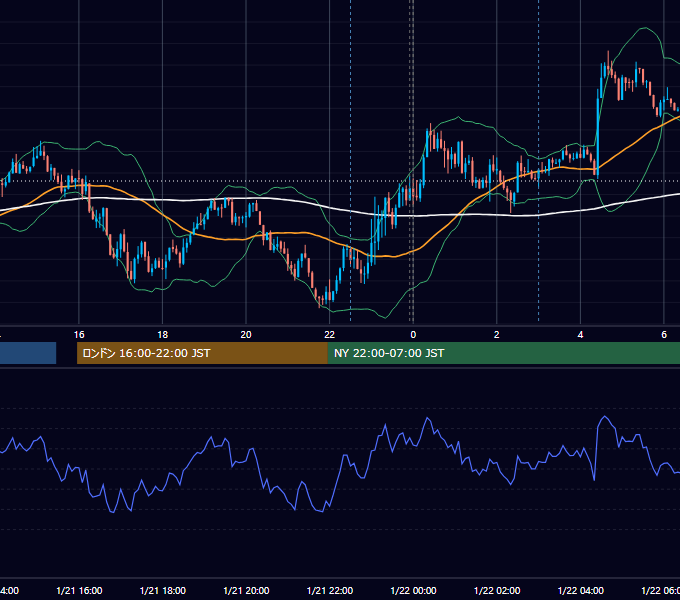Click the 0 hour label on price chart axis

413,335
